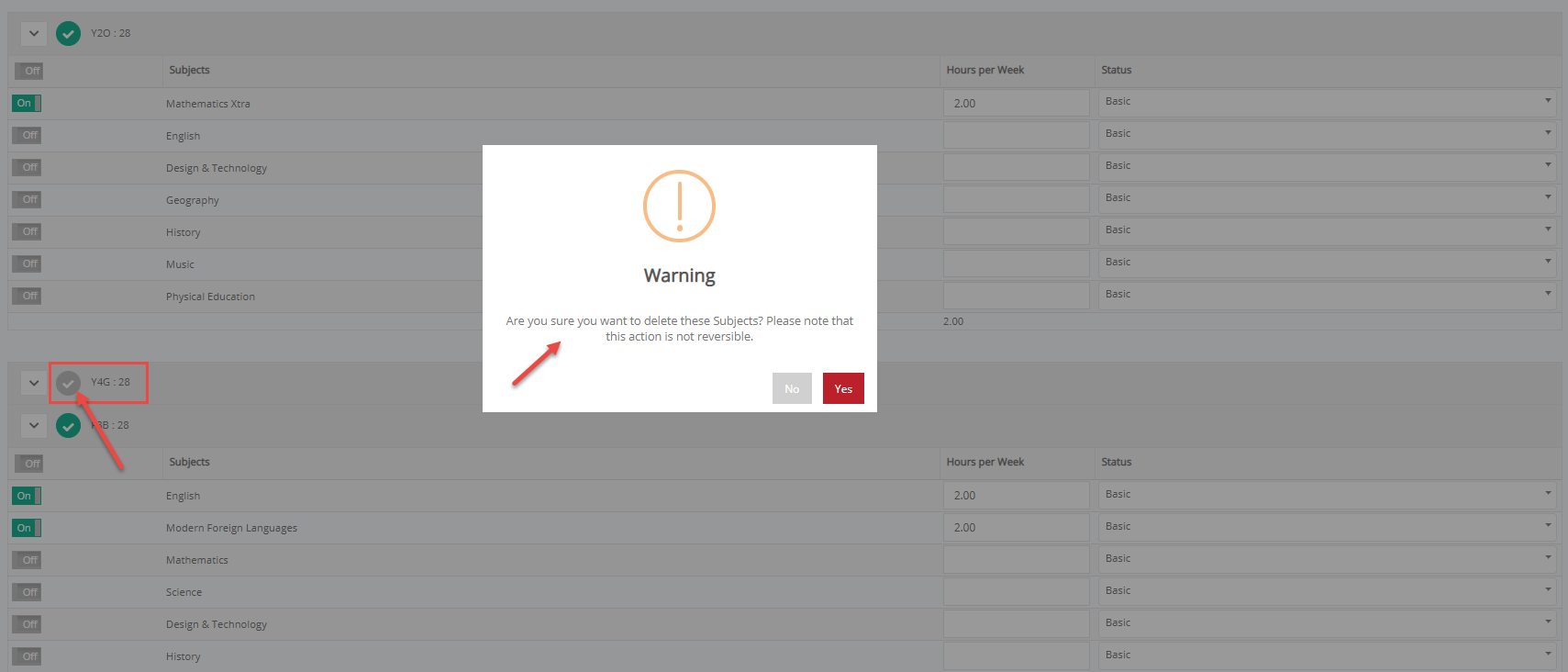
Task: Open Status dropdown for Music
Action: [x=1328, y=263]
